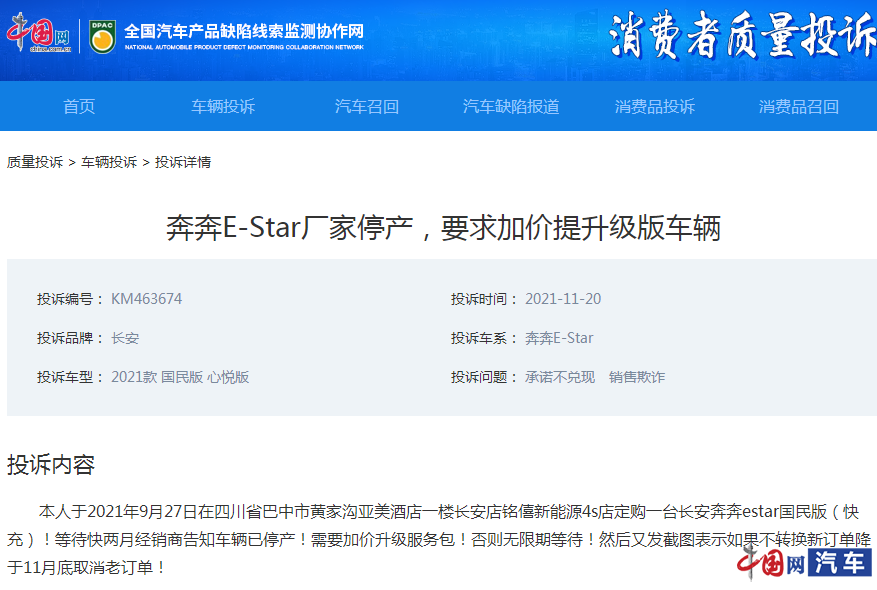Click the 中国网汽车 watermark logo

click(x=804, y=562)
